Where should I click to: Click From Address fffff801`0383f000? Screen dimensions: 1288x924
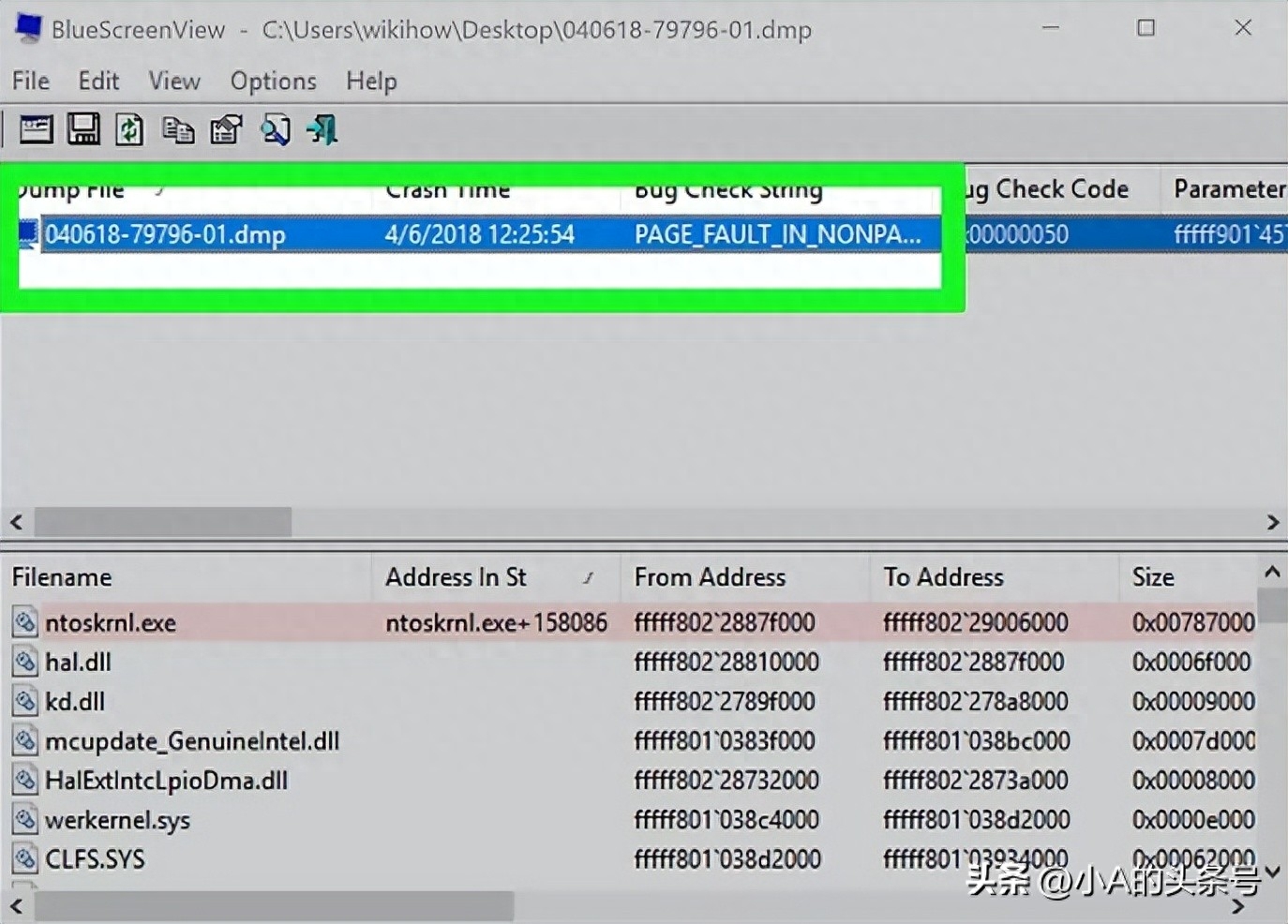coord(725,740)
